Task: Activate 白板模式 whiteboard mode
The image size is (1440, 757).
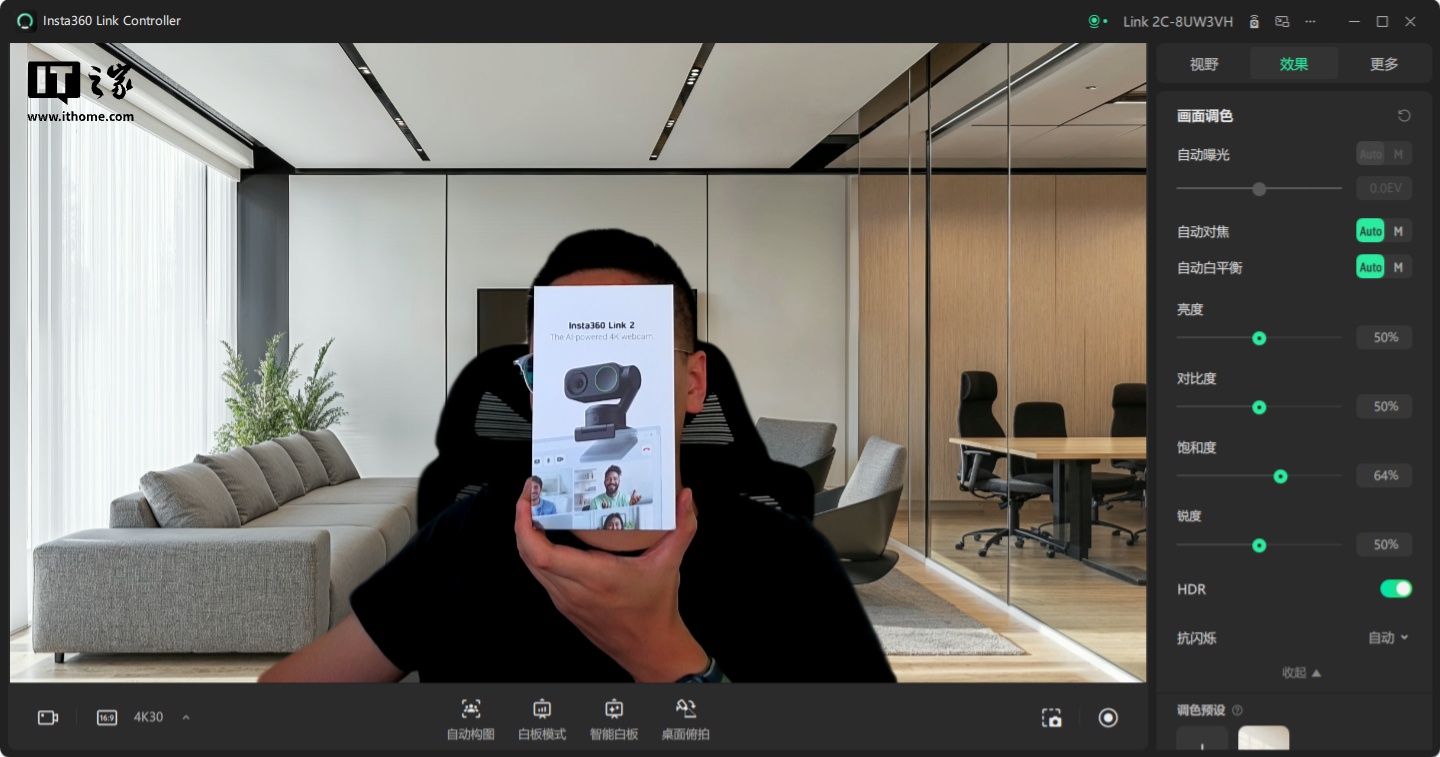Action: (542, 720)
